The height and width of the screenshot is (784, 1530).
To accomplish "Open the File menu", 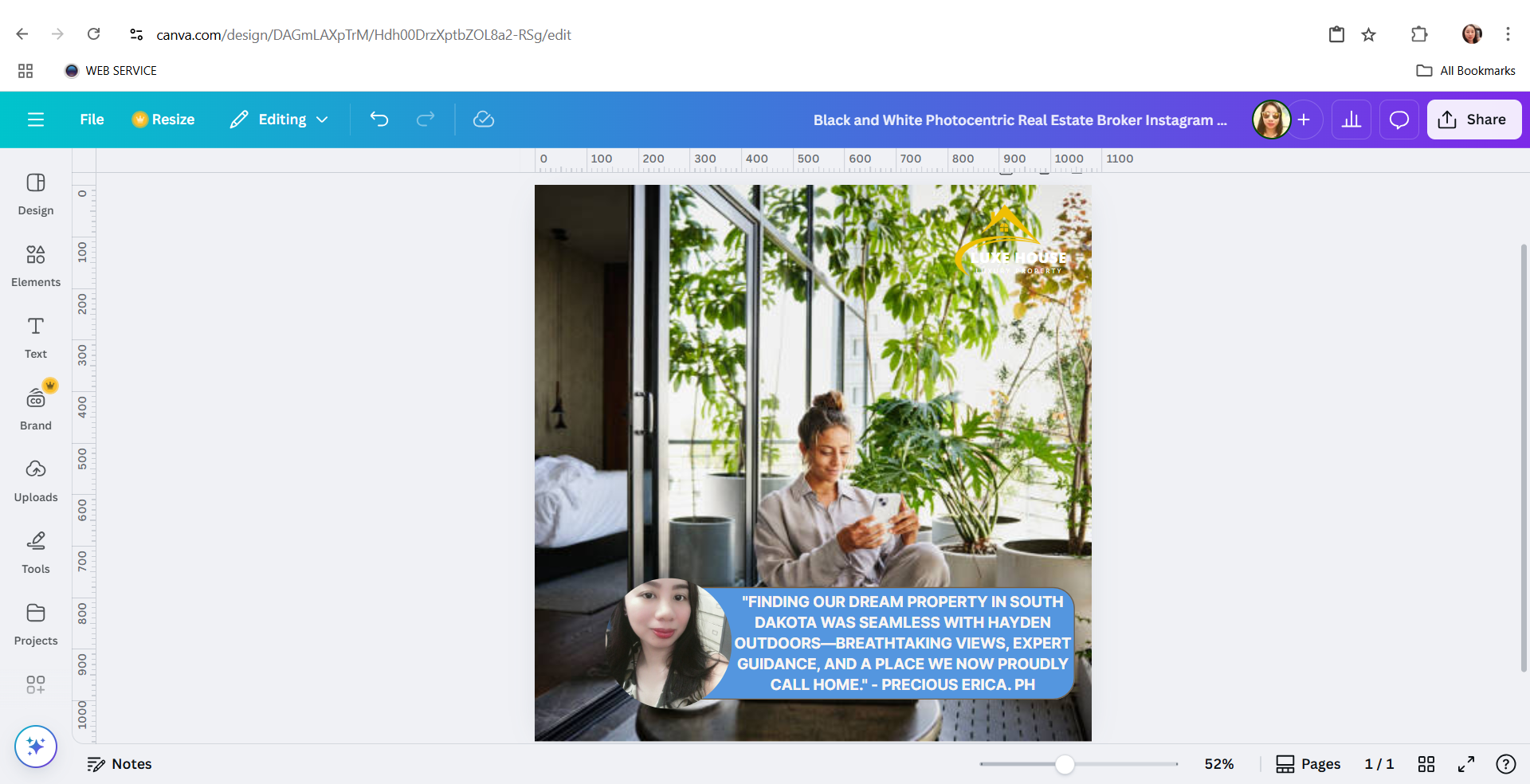I will 92,120.
